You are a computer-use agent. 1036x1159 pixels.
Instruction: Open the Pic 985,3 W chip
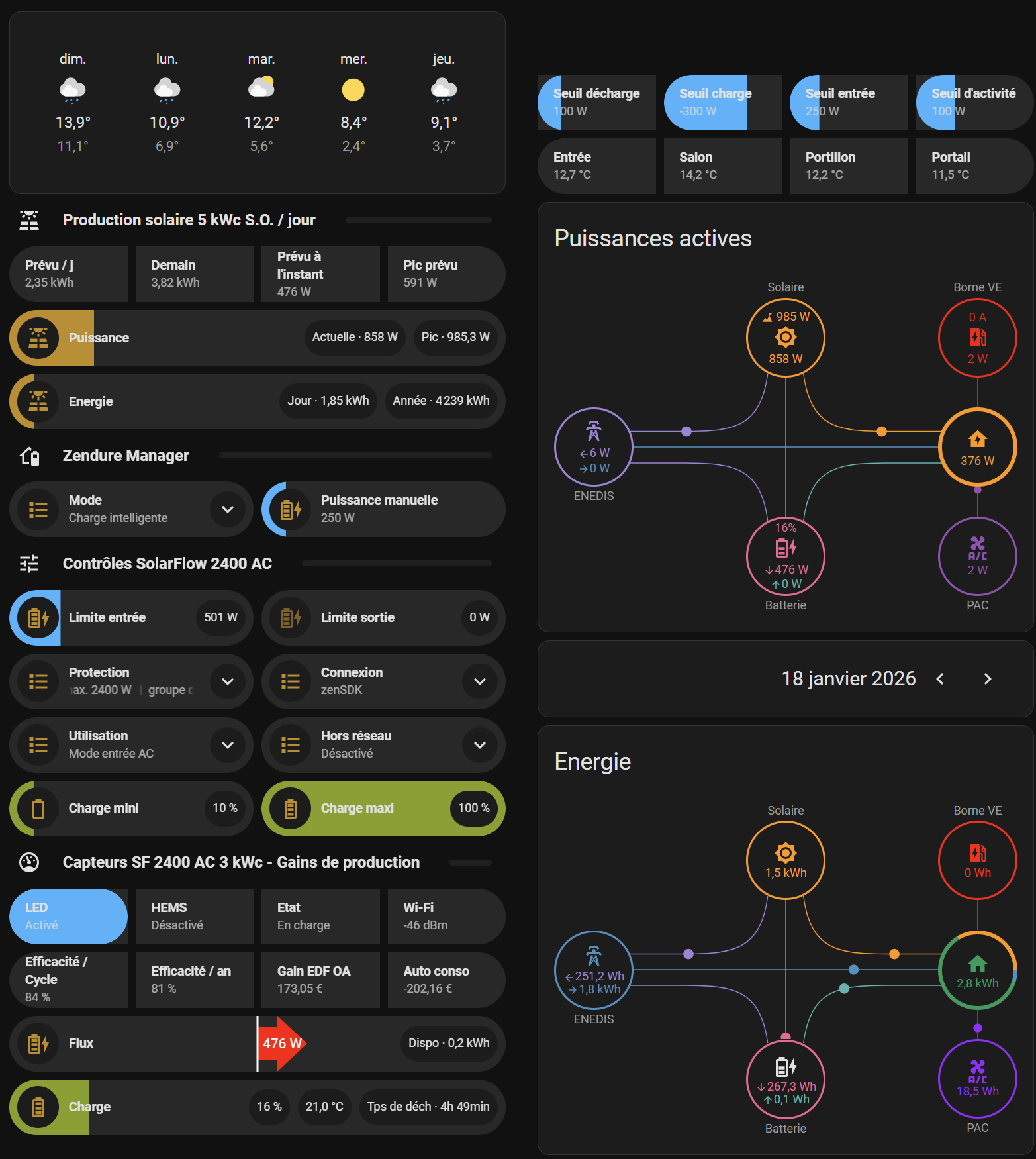coord(455,337)
